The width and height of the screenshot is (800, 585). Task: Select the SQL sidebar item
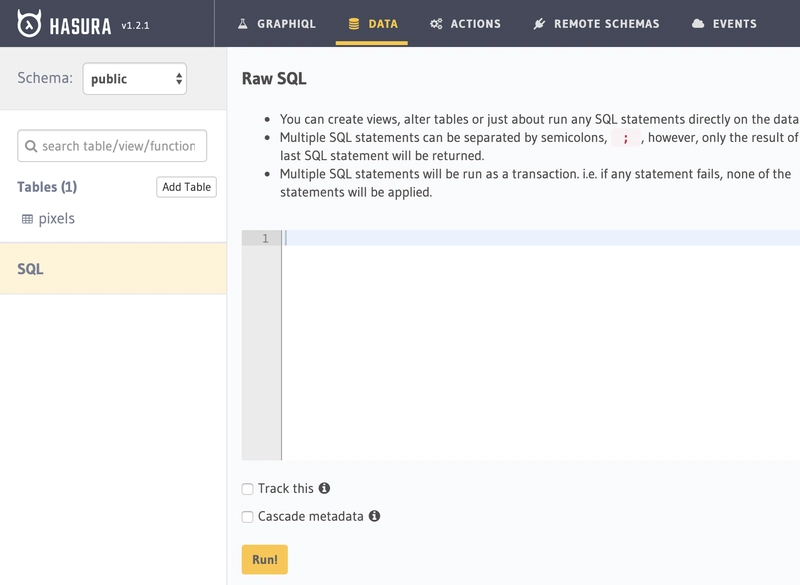click(x=113, y=269)
